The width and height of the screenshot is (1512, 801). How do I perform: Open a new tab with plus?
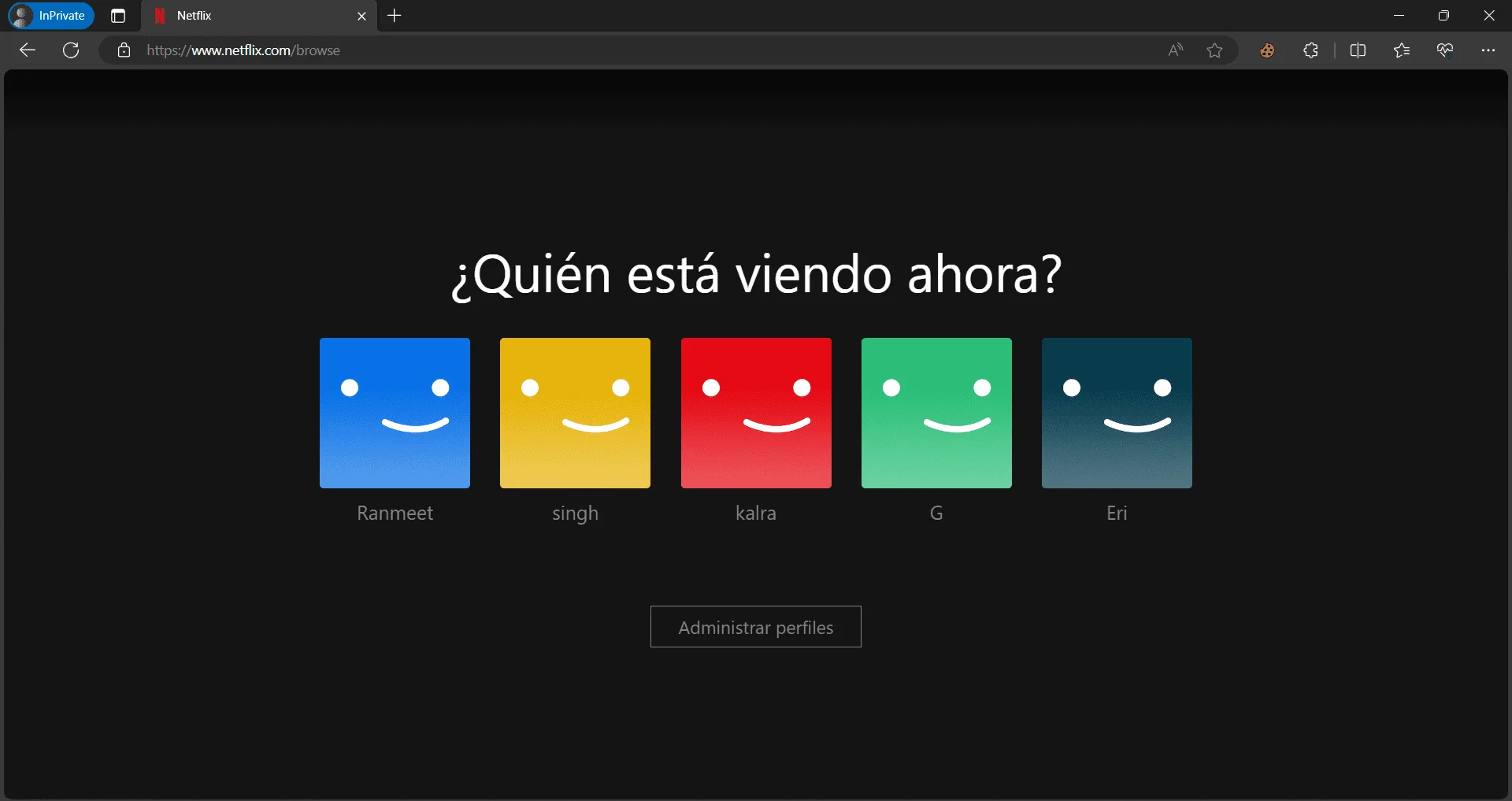pyautogui.click(x=395, y=16)
